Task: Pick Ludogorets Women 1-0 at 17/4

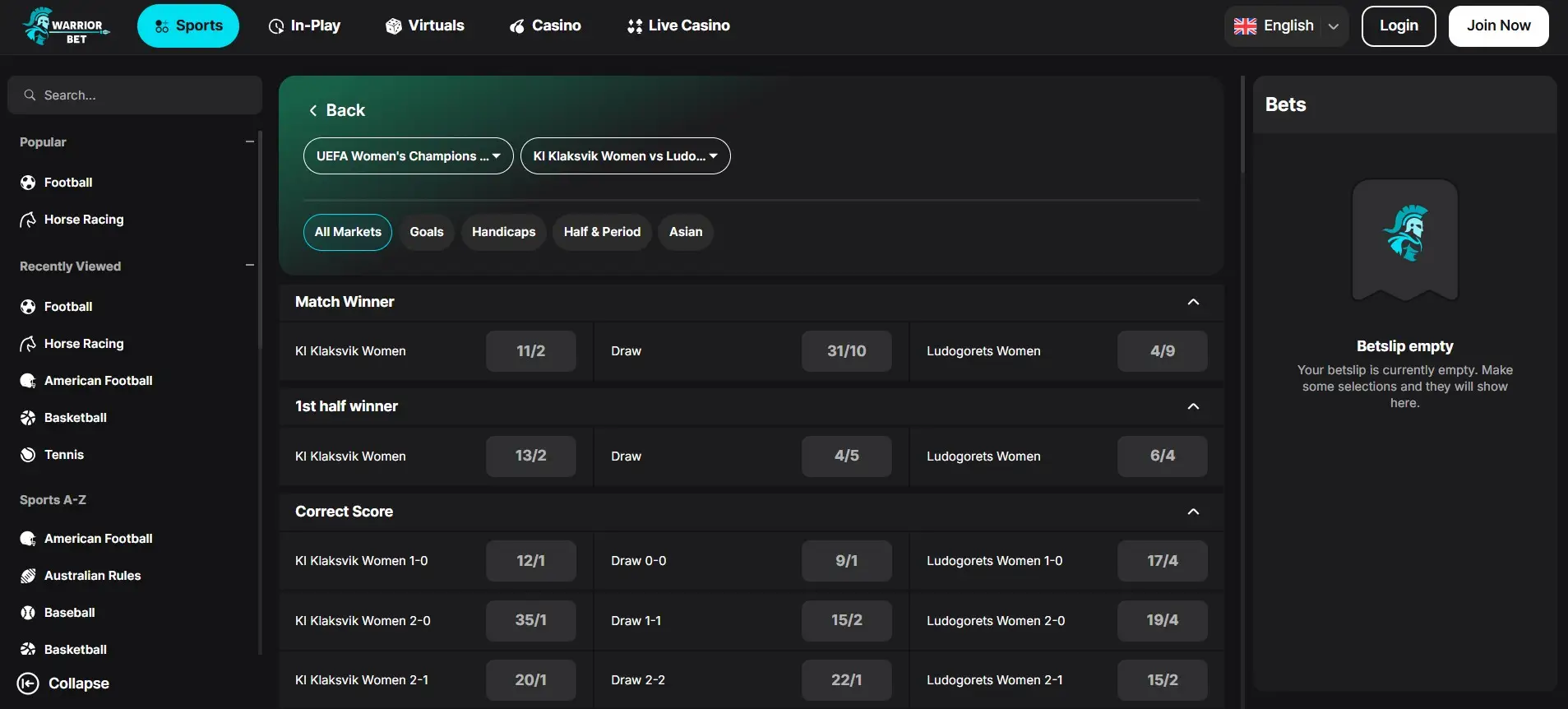Action: pos(1163,561)
